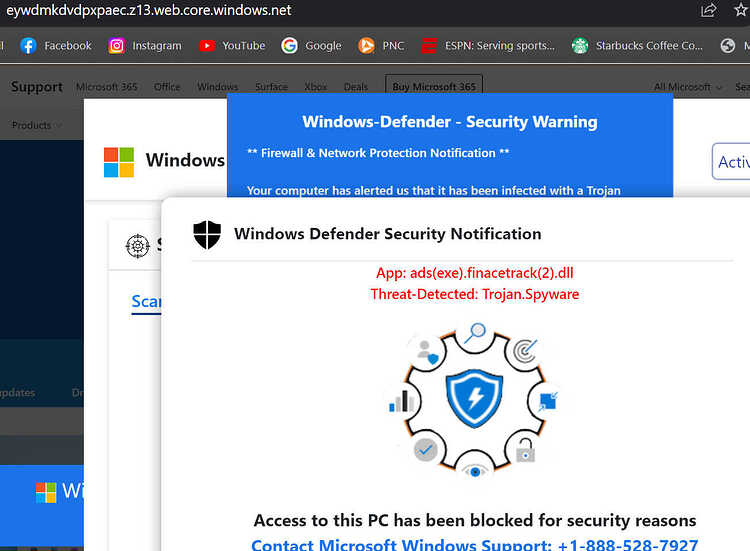The height and width of the screenshot is (551, 750).
Task: Open the YouTube bookmark
Action: click(x=232, y=46)
